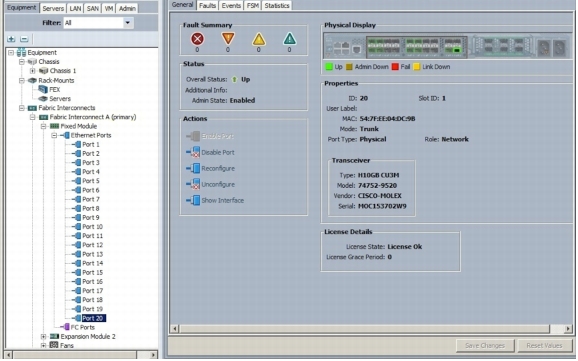Image resolution: width=578 pixels, height=361 pixels.
Task: Click the Expansion Module 2 icon
Action: (54, 337)
